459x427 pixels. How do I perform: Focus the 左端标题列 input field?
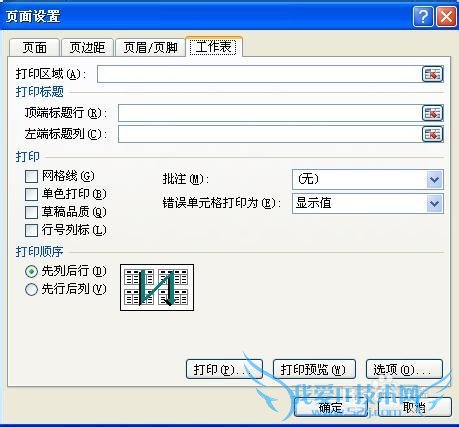point(270,134)
